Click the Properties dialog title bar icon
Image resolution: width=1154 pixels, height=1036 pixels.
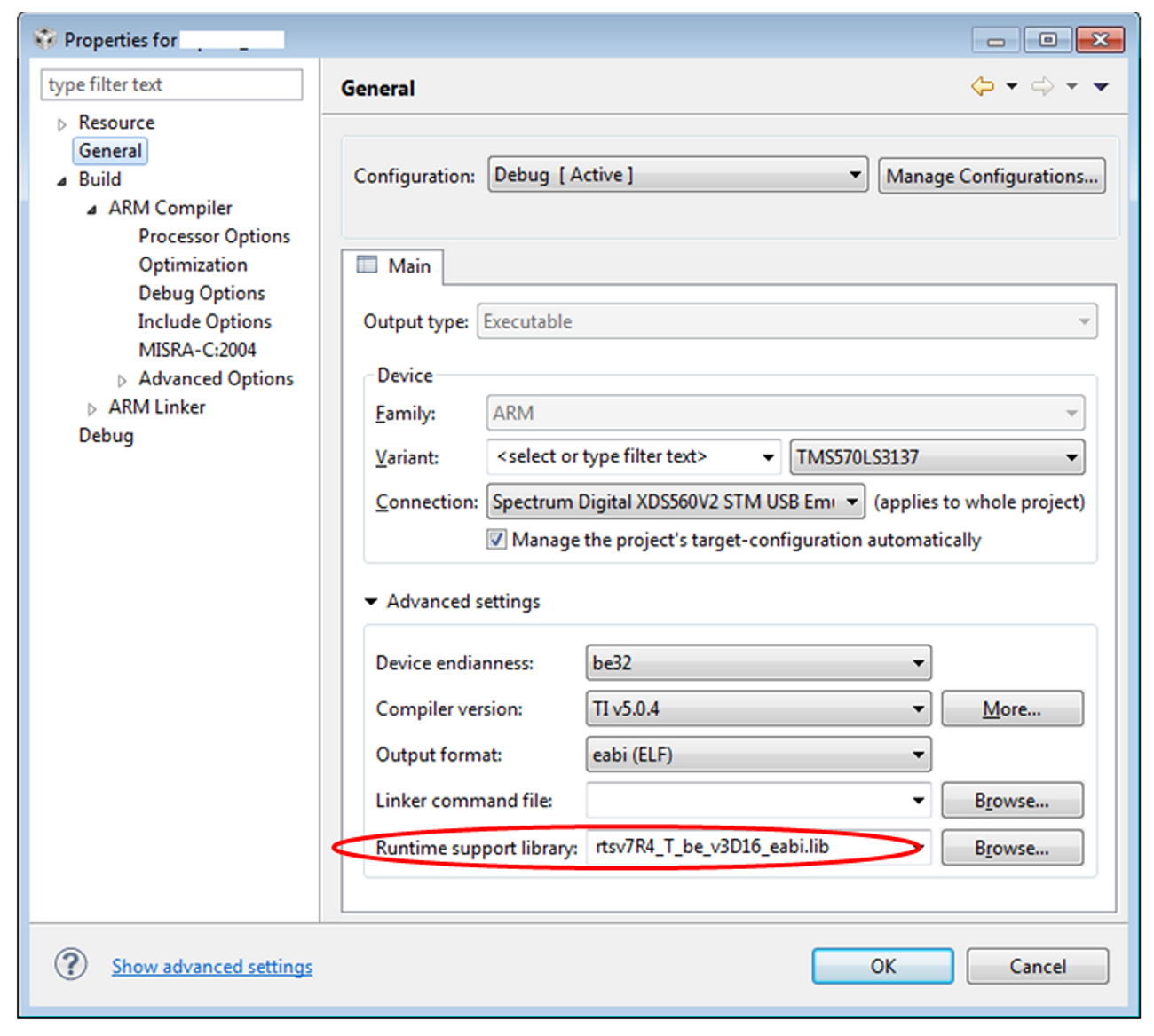tap(43, 37)
